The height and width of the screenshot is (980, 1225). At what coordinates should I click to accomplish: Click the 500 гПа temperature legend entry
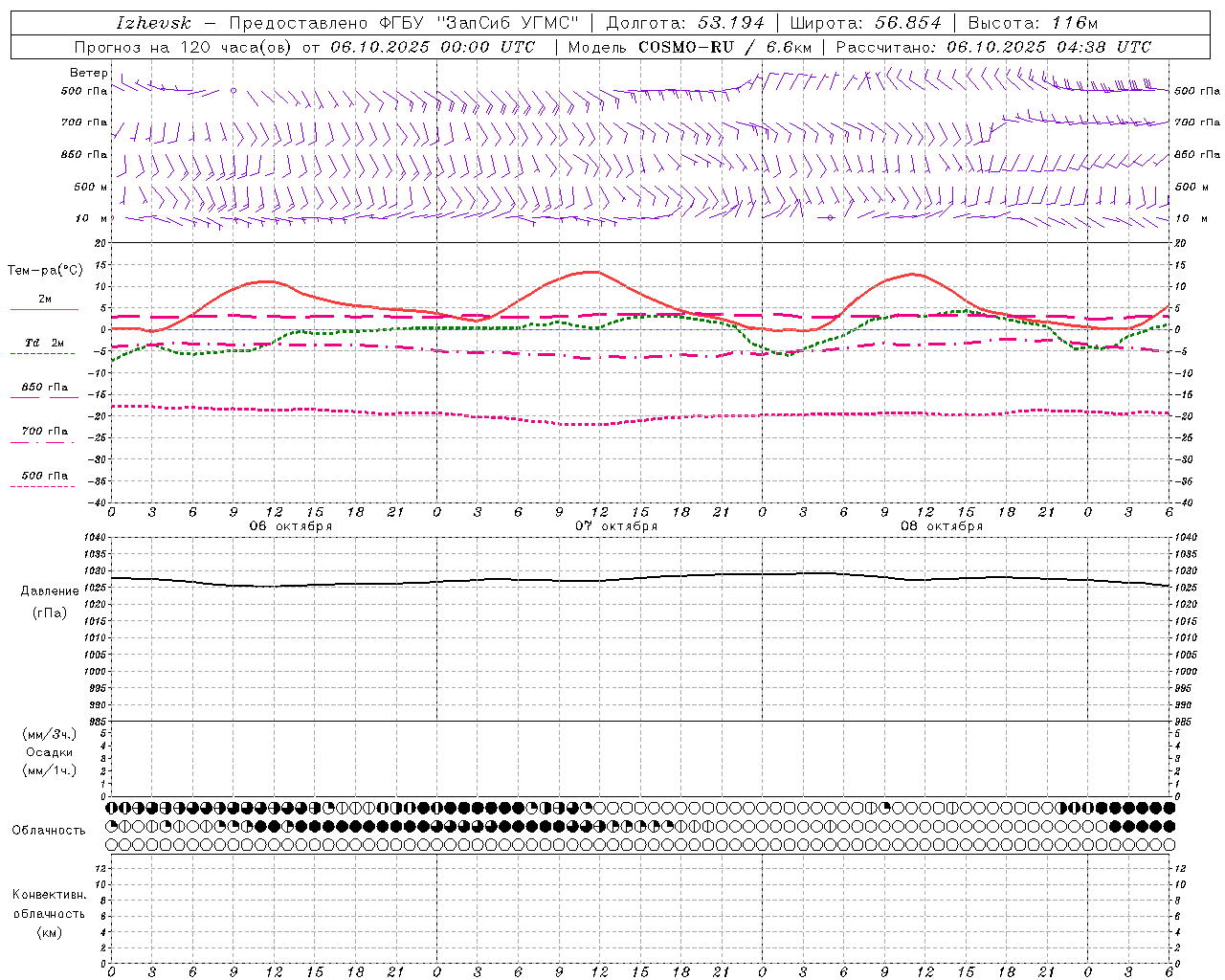click(45, 476)
